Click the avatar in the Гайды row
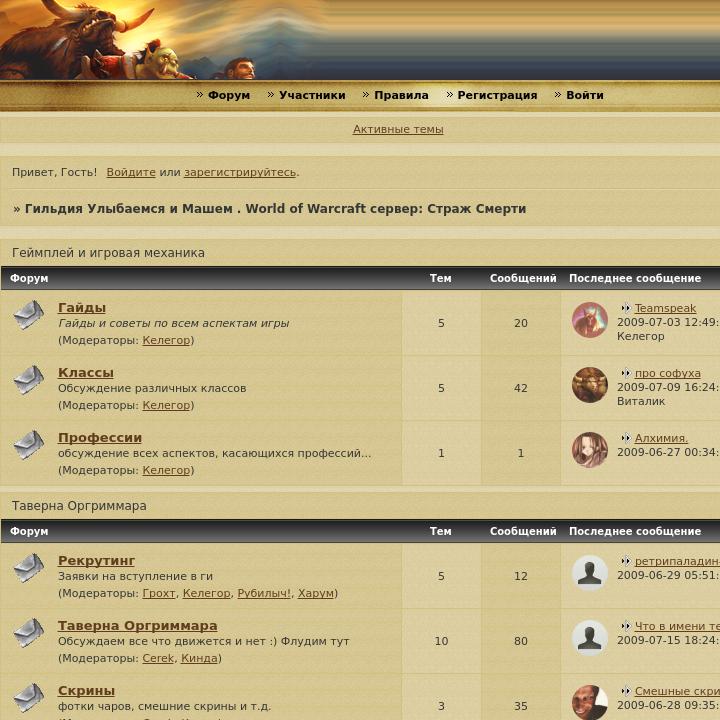Viewport: 720px width, 720px height. pyautogui.click(x=590, y=320)
